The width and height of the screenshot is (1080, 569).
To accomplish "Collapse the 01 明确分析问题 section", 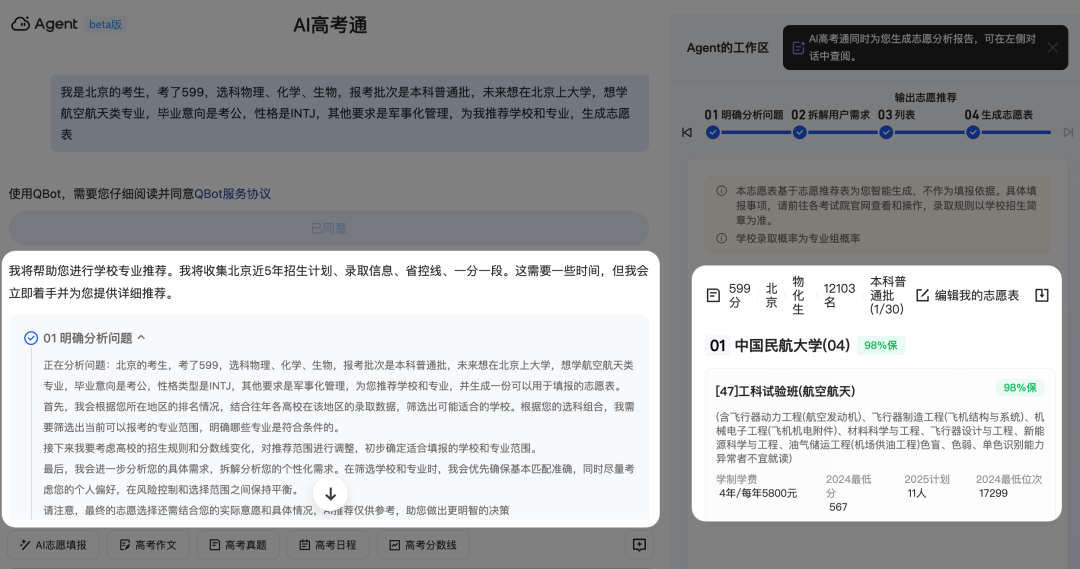I will coord(141,338).
